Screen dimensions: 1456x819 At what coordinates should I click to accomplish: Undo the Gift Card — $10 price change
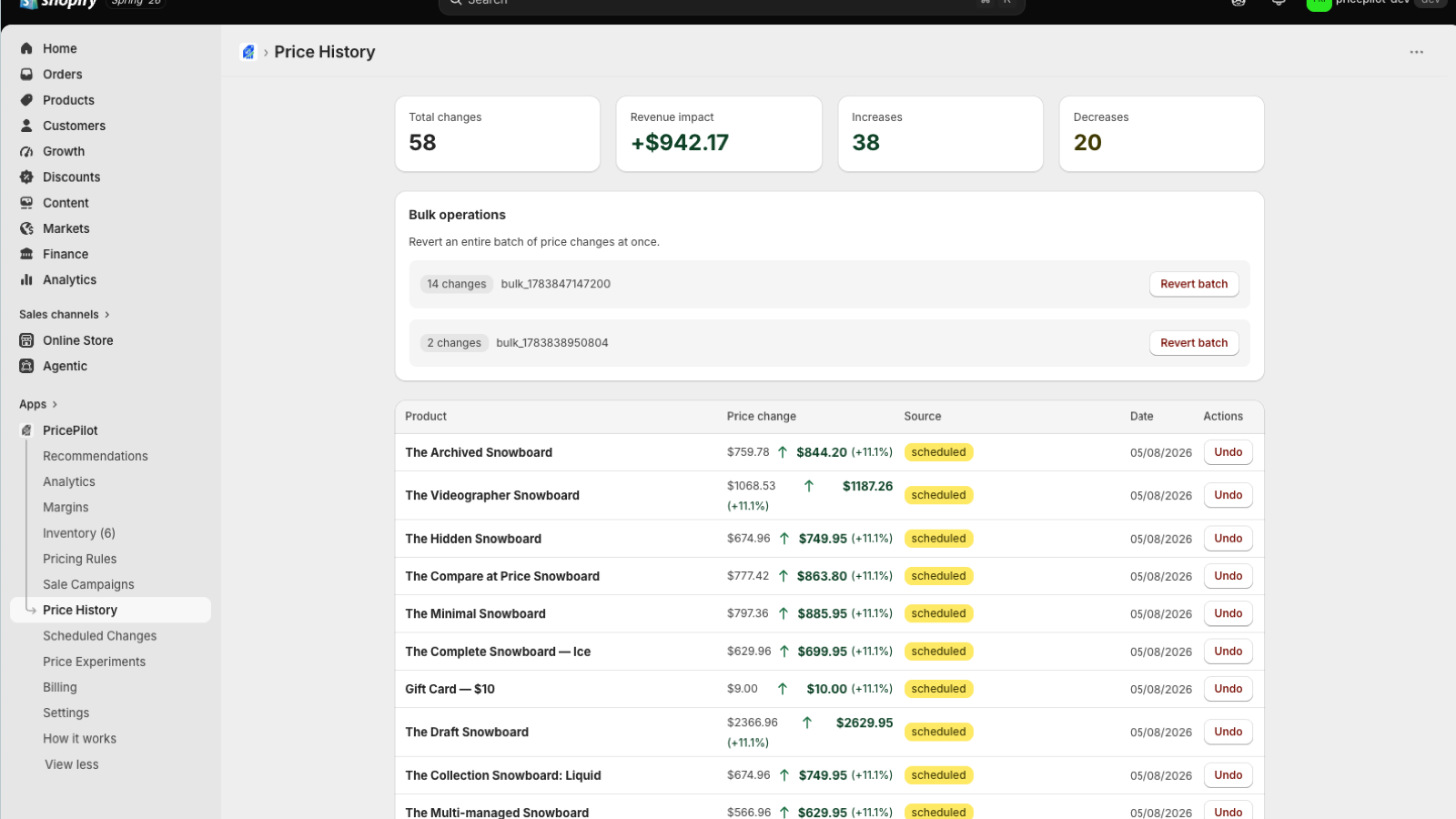1228,689
